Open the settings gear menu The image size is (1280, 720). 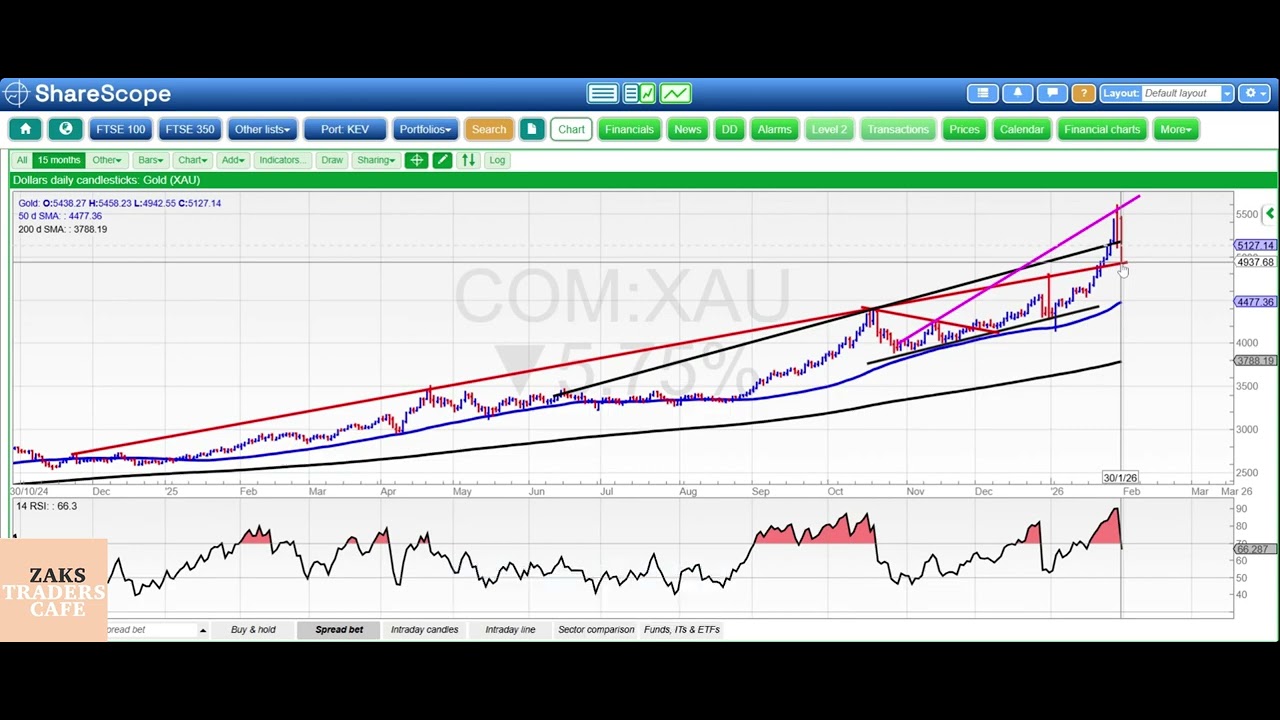[x=1254, y=93]
